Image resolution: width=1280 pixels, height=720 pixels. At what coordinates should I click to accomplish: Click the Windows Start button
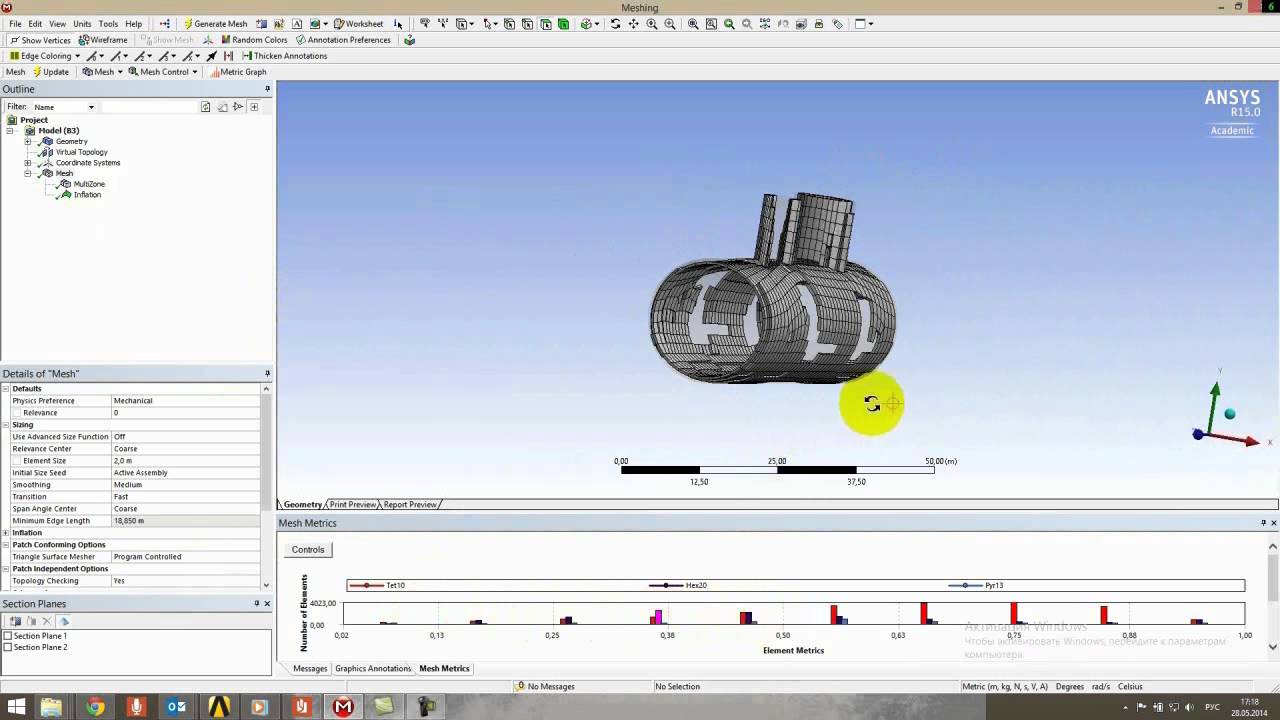pos(16,707)
